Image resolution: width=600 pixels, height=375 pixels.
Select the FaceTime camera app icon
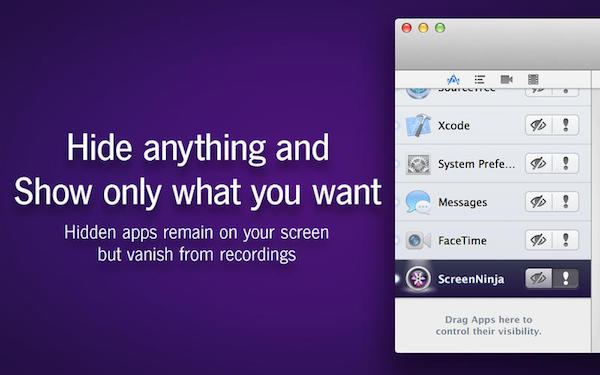pyautogui.click(x=418, y=241)
